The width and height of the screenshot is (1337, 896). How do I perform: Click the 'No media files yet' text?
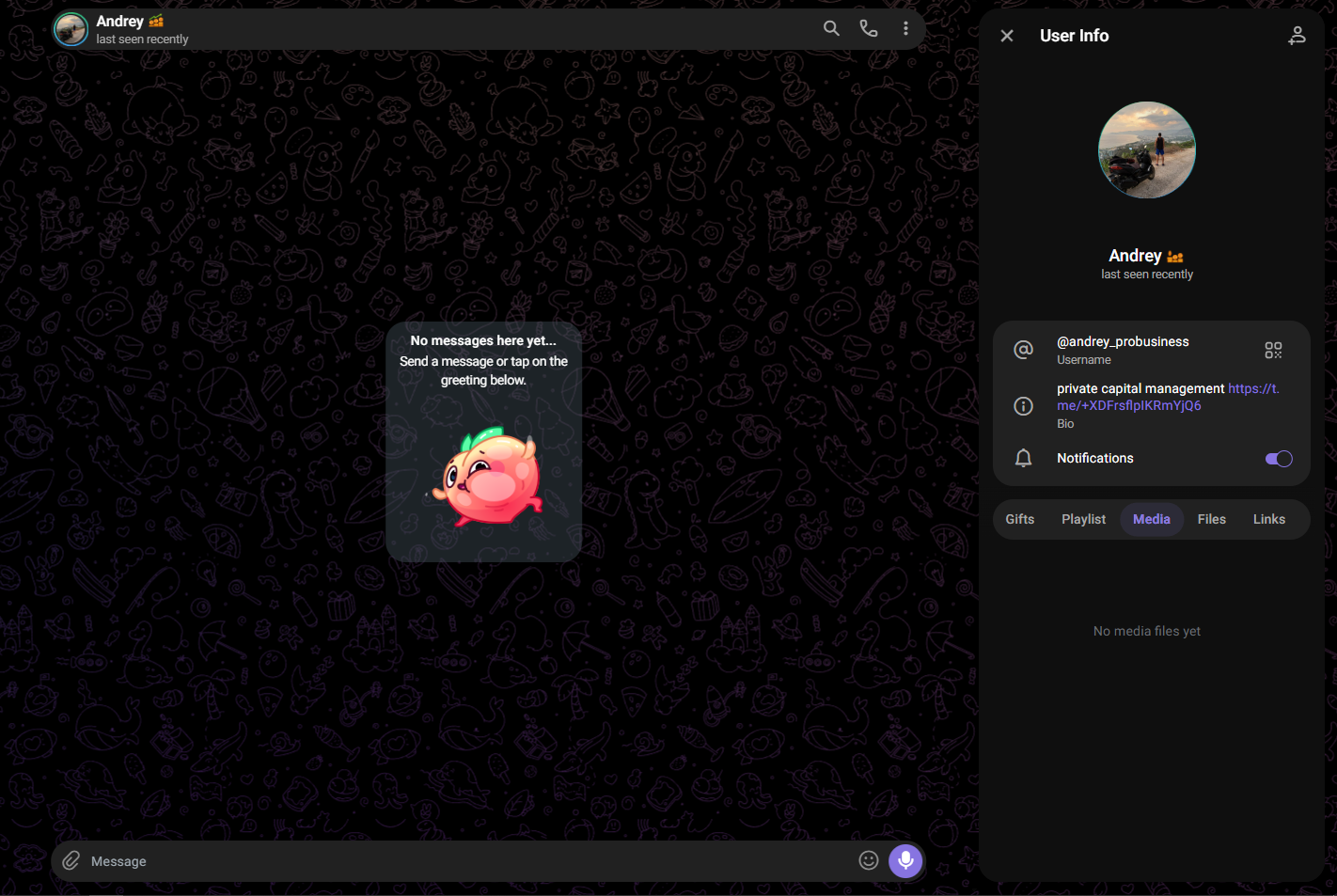click(1146, 631)
